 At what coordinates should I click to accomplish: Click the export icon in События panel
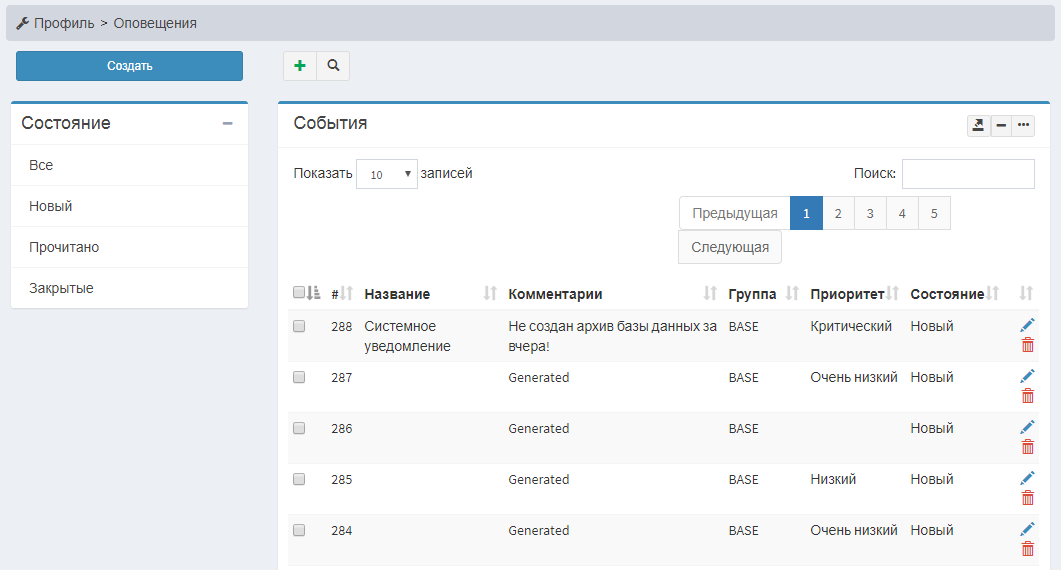coord(978,125)
